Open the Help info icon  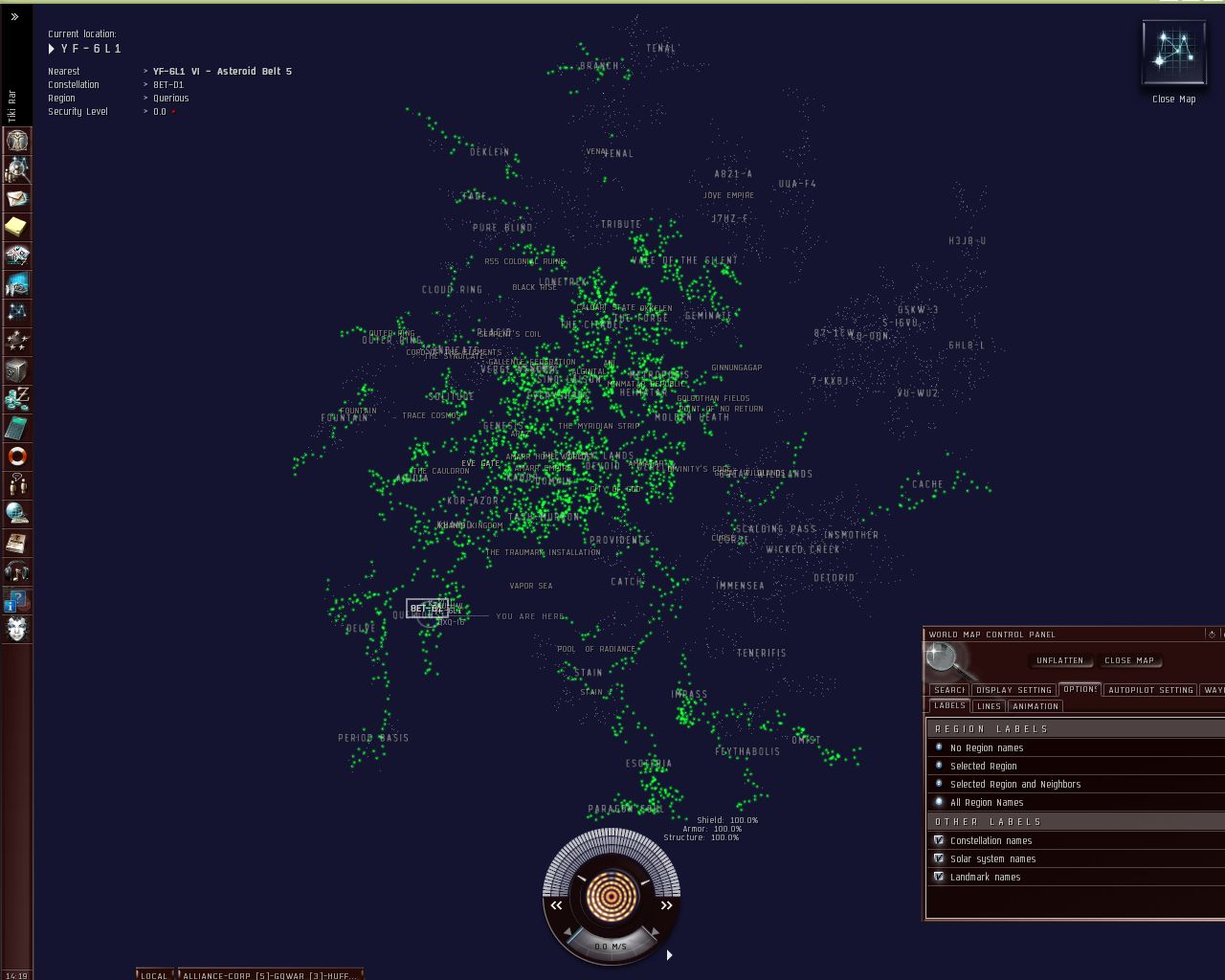point(17,600)
